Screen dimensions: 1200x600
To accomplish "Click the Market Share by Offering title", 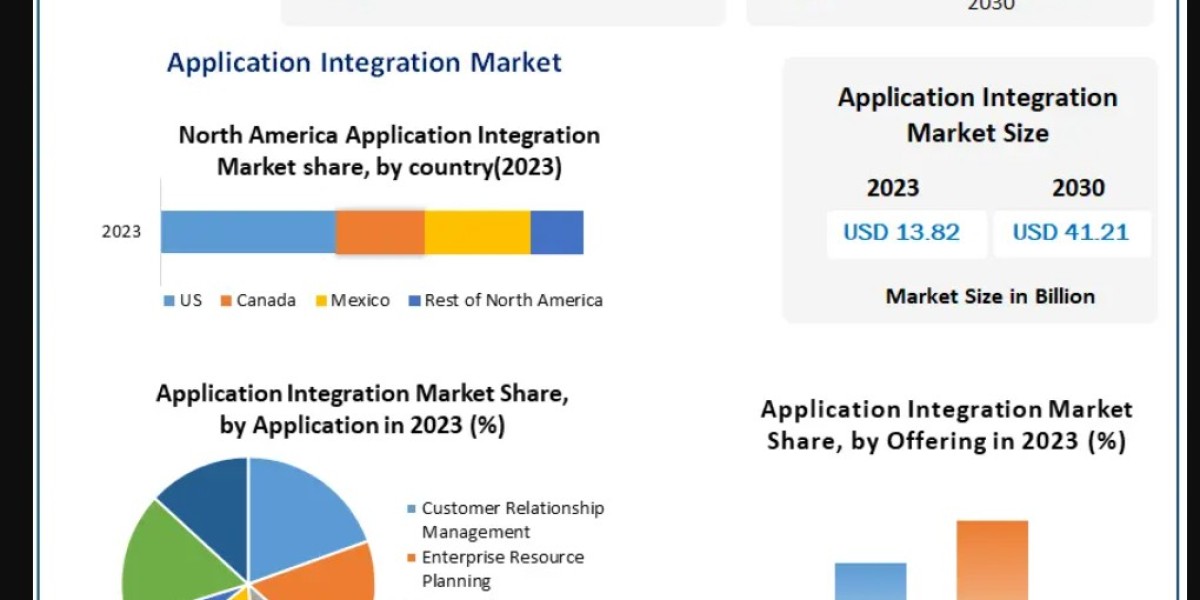I will tap(947, 425).
